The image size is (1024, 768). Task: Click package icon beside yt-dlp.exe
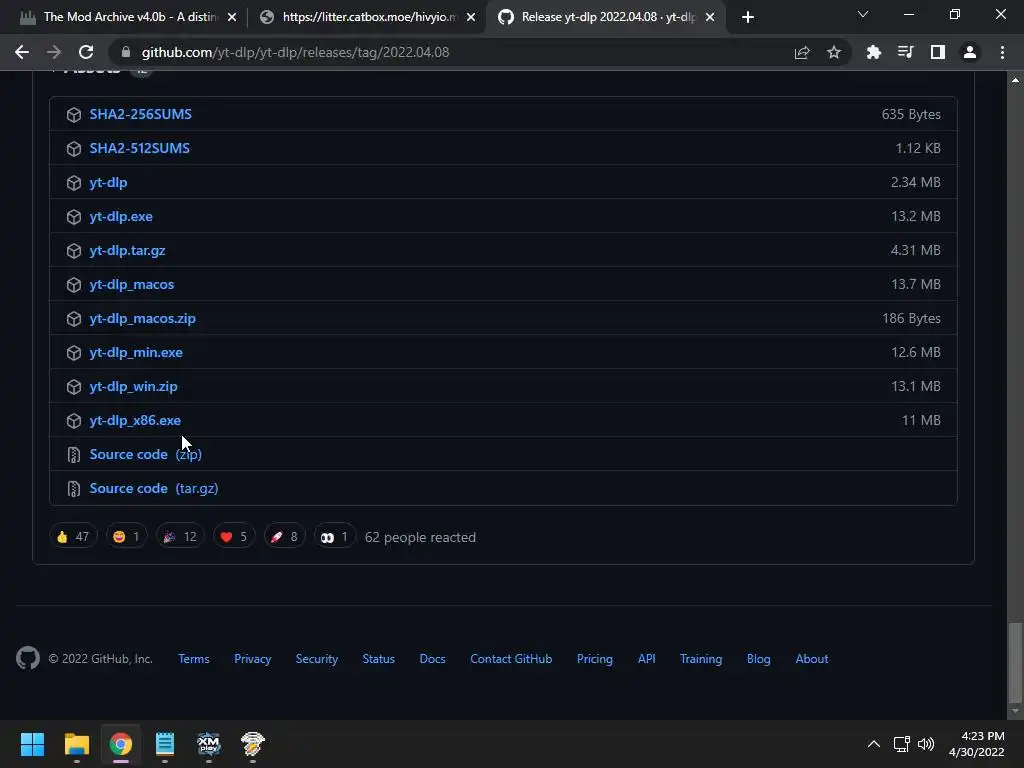74,217
